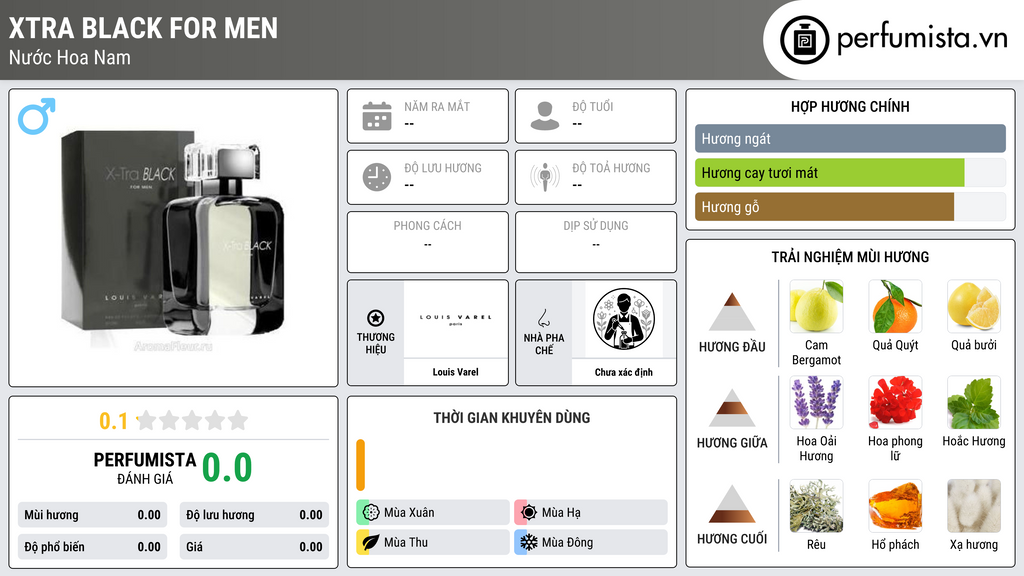The height and width of the screenshot is (576, 1024).
Task: Click the Hương ngát accord bar
Action: point(850,138)
